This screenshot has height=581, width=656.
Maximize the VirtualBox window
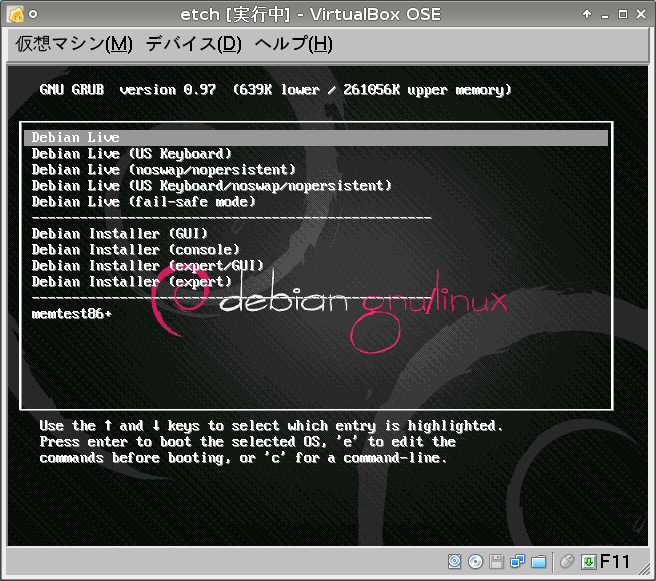coord(623,14)
